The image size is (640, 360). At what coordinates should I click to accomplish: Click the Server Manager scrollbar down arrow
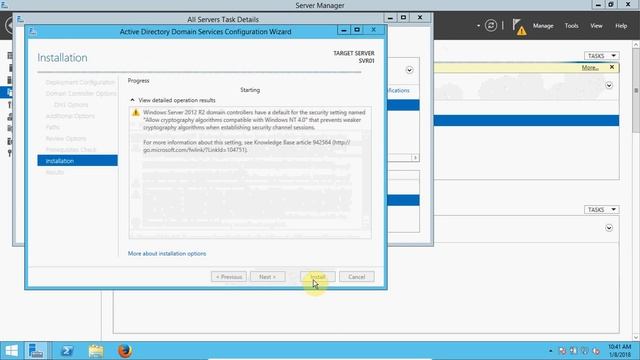pyautogui.click(x=636, y=337)
